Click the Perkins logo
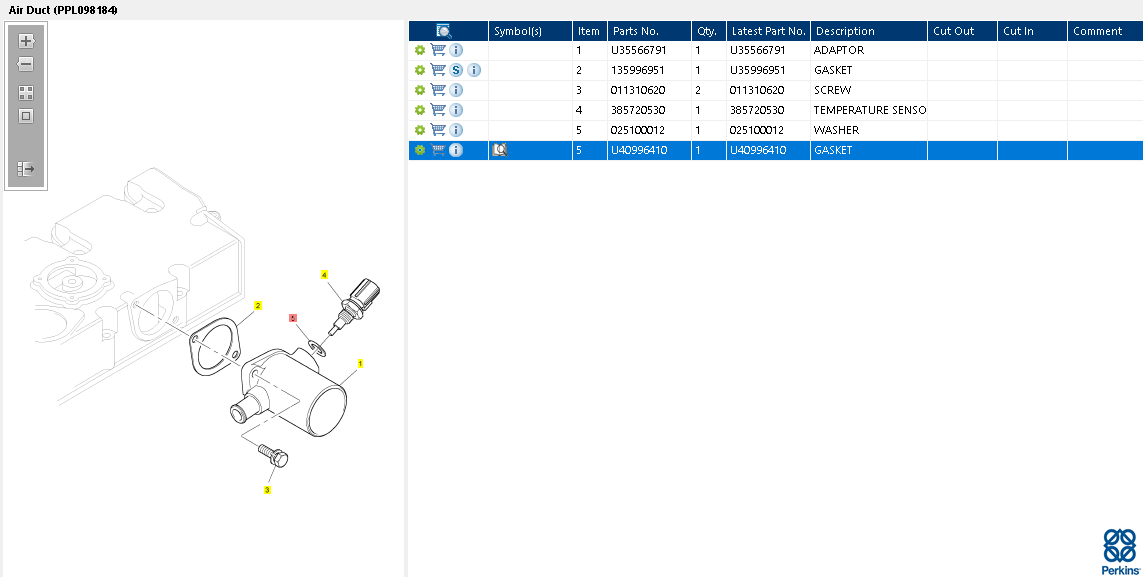 (1120, 552)
